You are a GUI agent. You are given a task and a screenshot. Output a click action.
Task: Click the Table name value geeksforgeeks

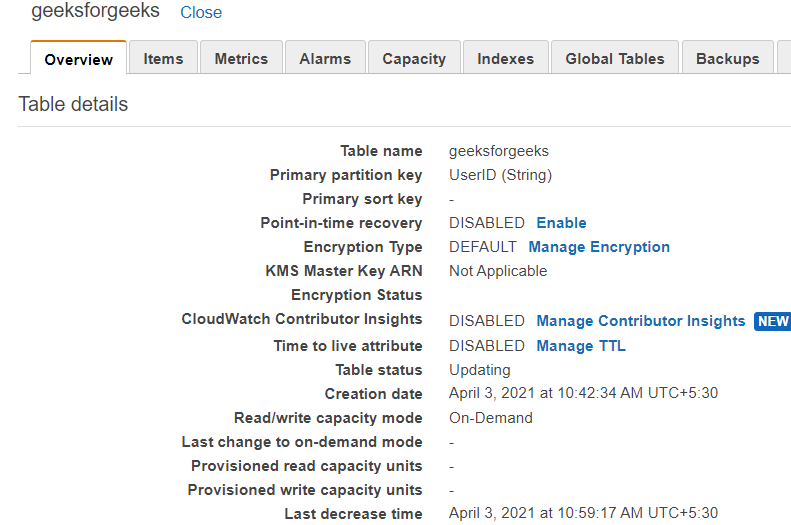coord(499,151)
